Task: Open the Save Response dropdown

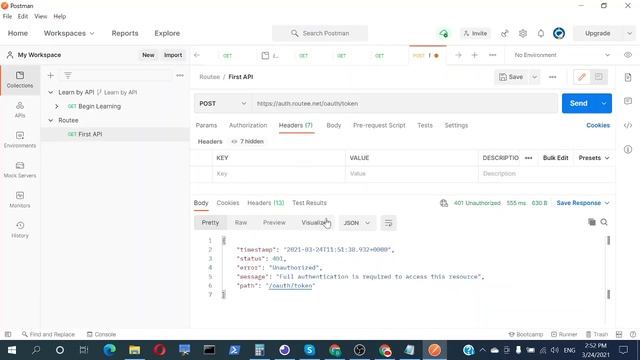Action: click(x=583, y=203)
